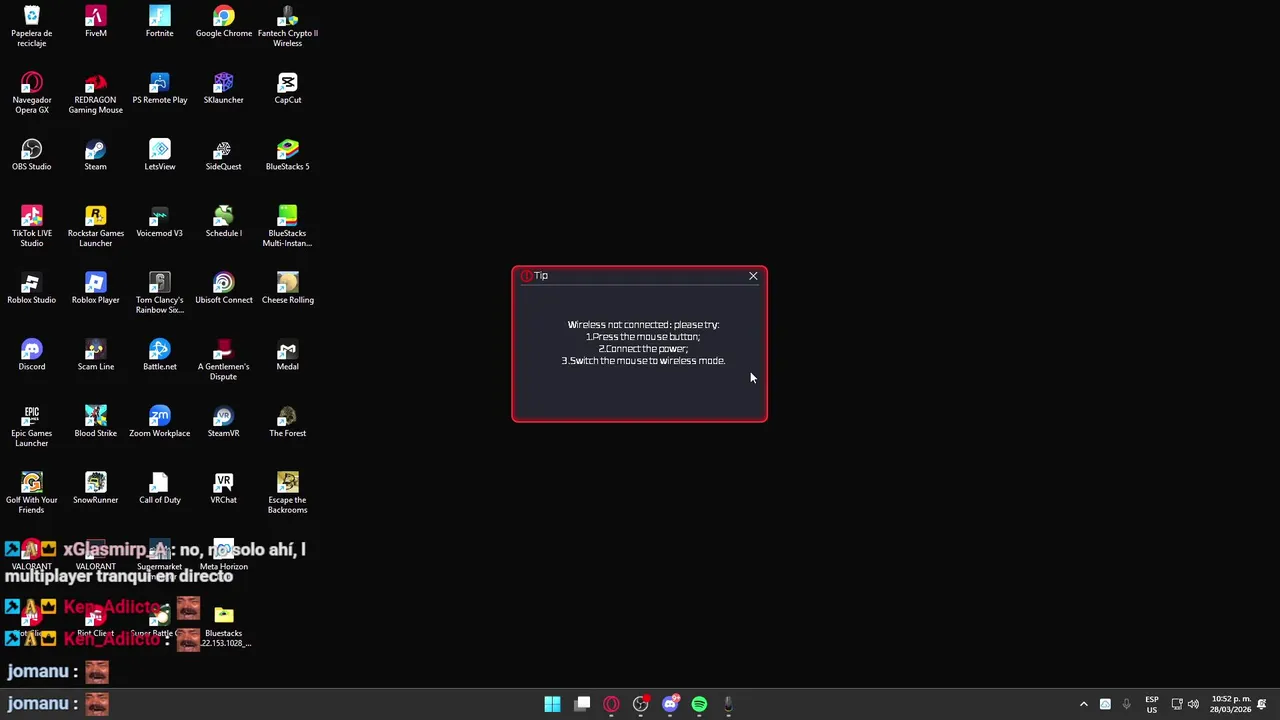
Task: Select the Zoom Workplace desktop icon
Action: click(x=159, y=421)
